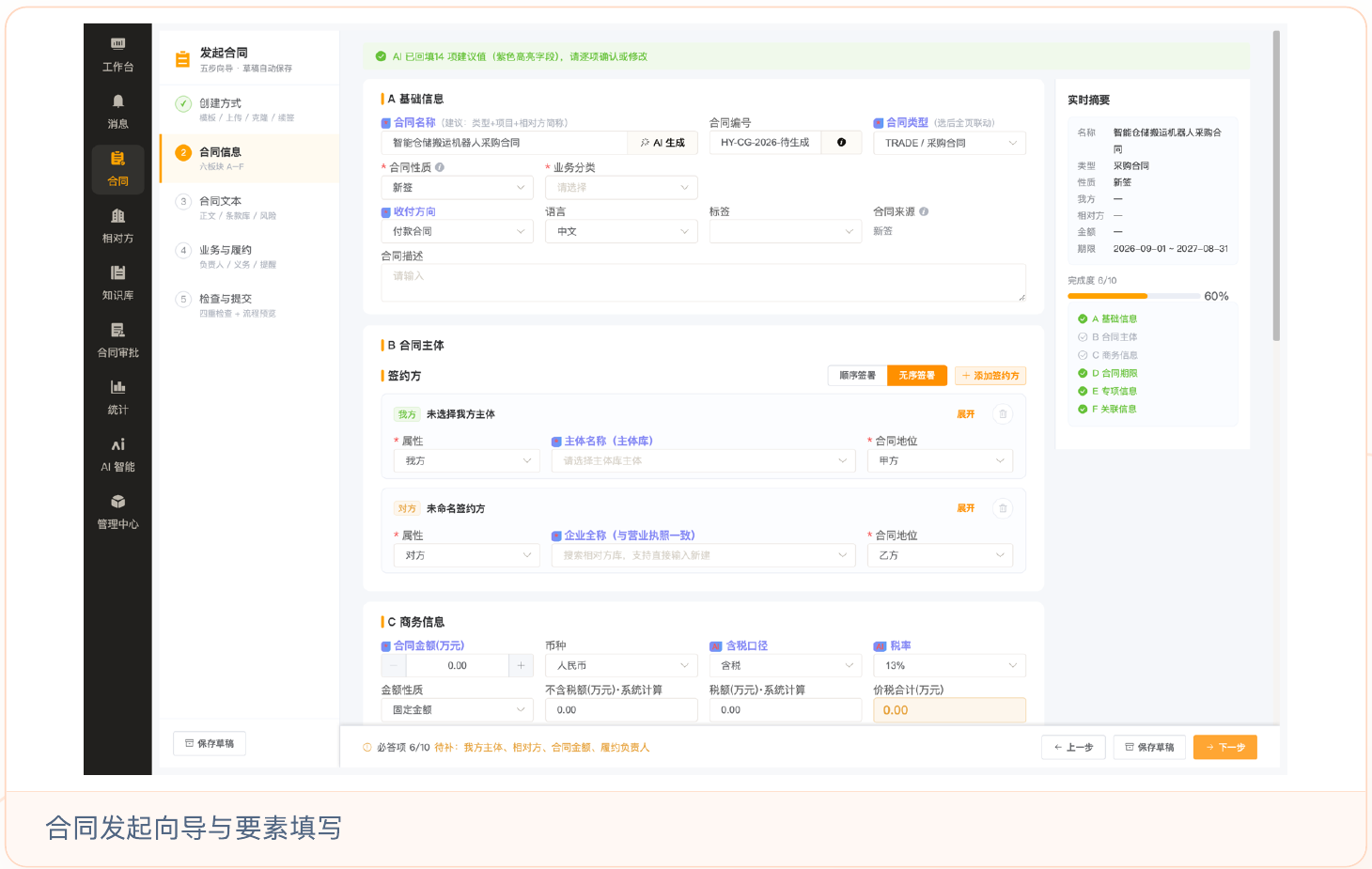The image size is (1372, 869).
Task: Go to wizard step 检查与提交
Action: tap(249, 304)
